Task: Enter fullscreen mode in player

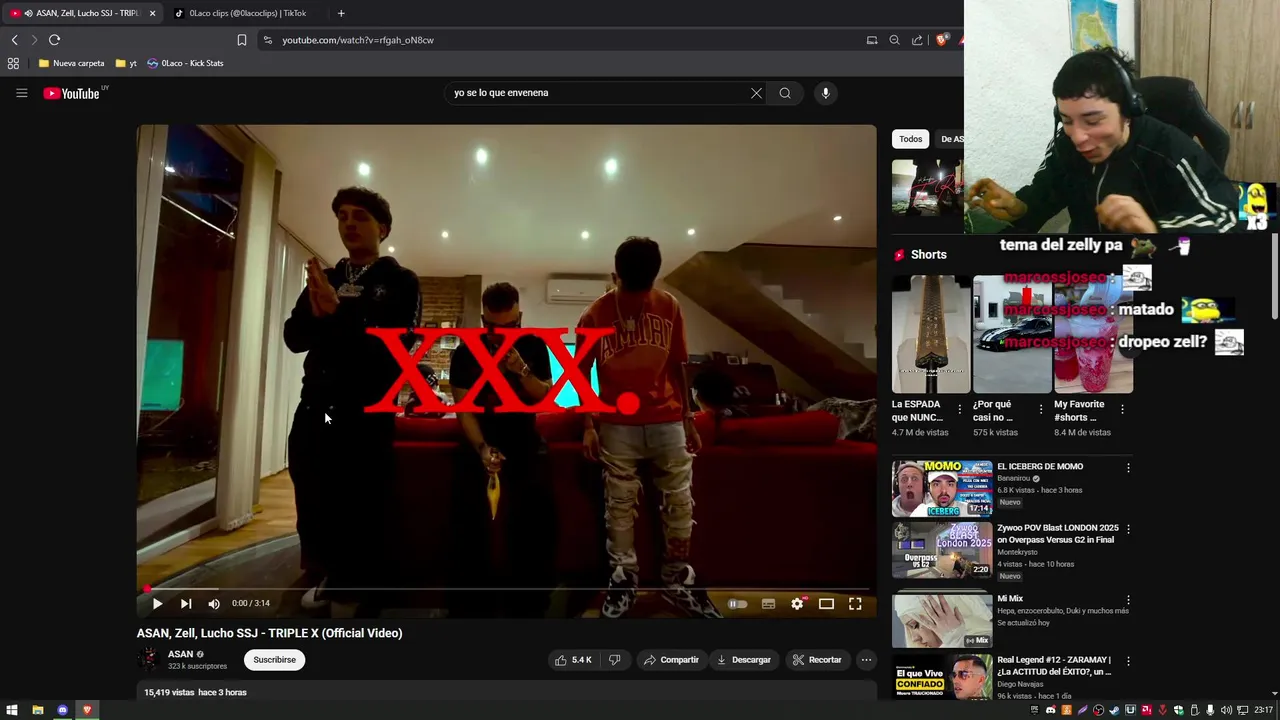Action: pyautogui.click(x=855, y=604)
